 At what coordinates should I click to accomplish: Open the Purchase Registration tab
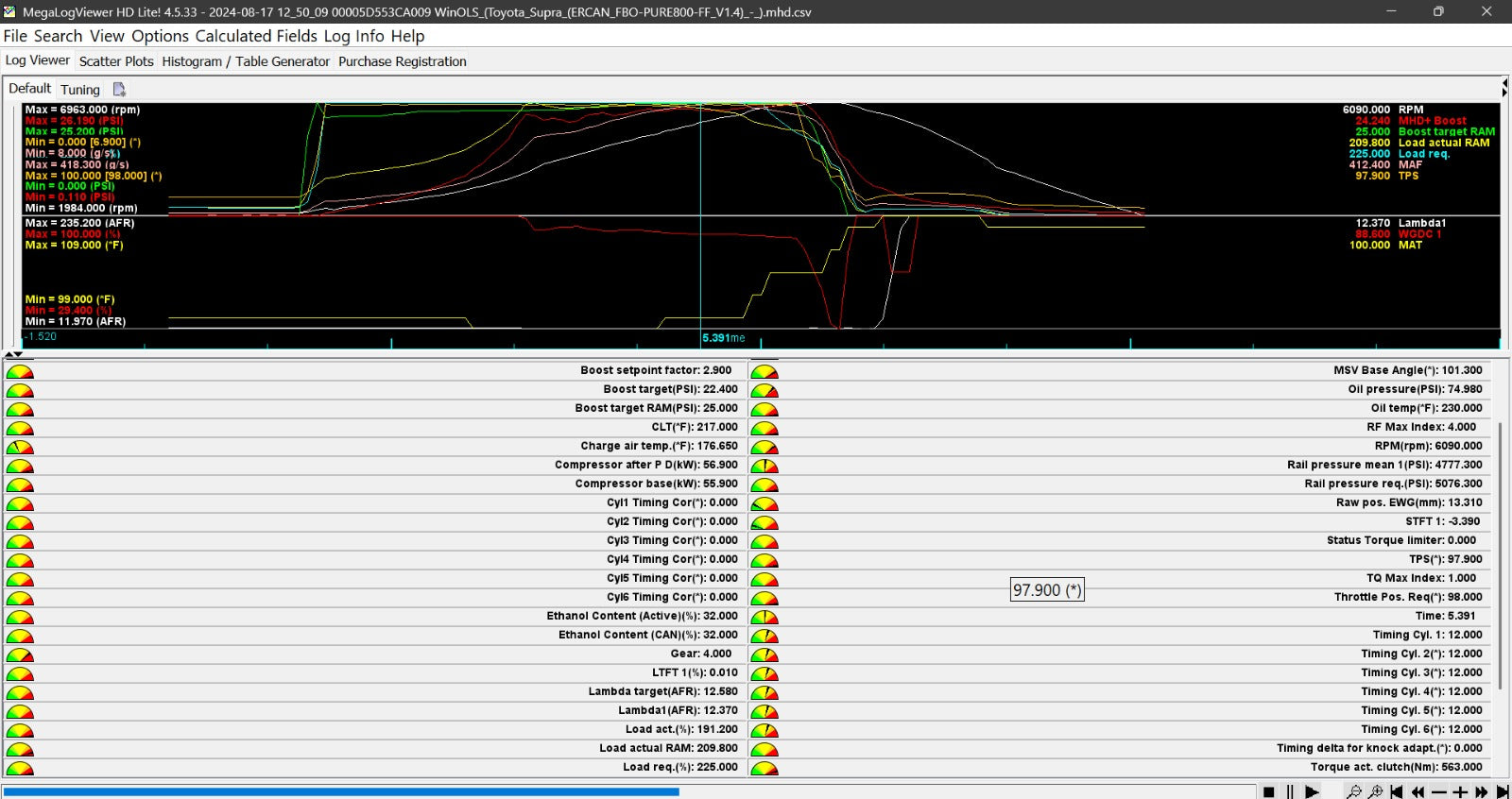pos(403,61)
